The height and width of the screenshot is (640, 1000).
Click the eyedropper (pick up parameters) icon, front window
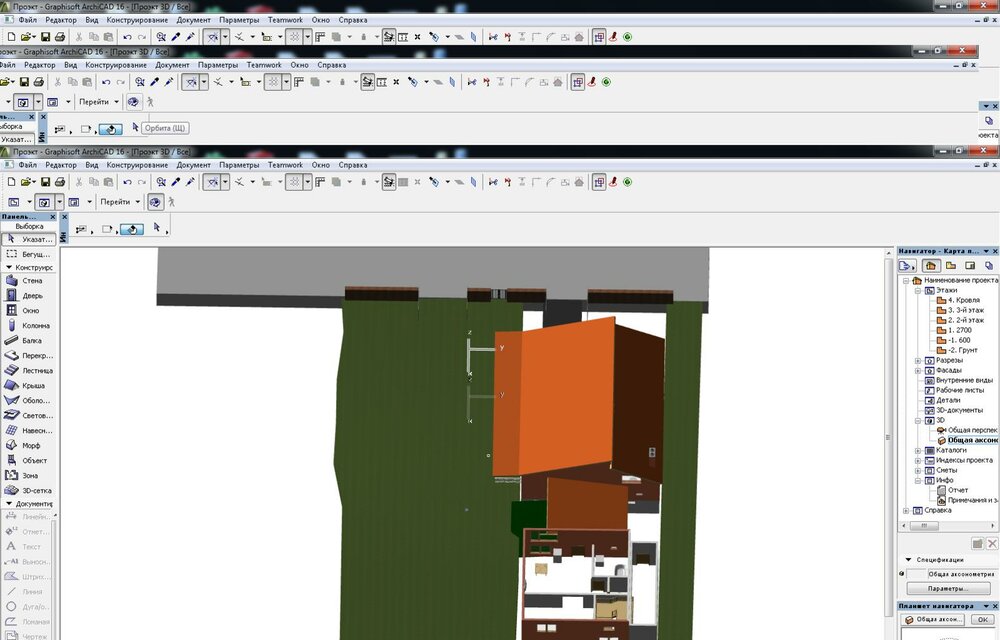point(176,182)
